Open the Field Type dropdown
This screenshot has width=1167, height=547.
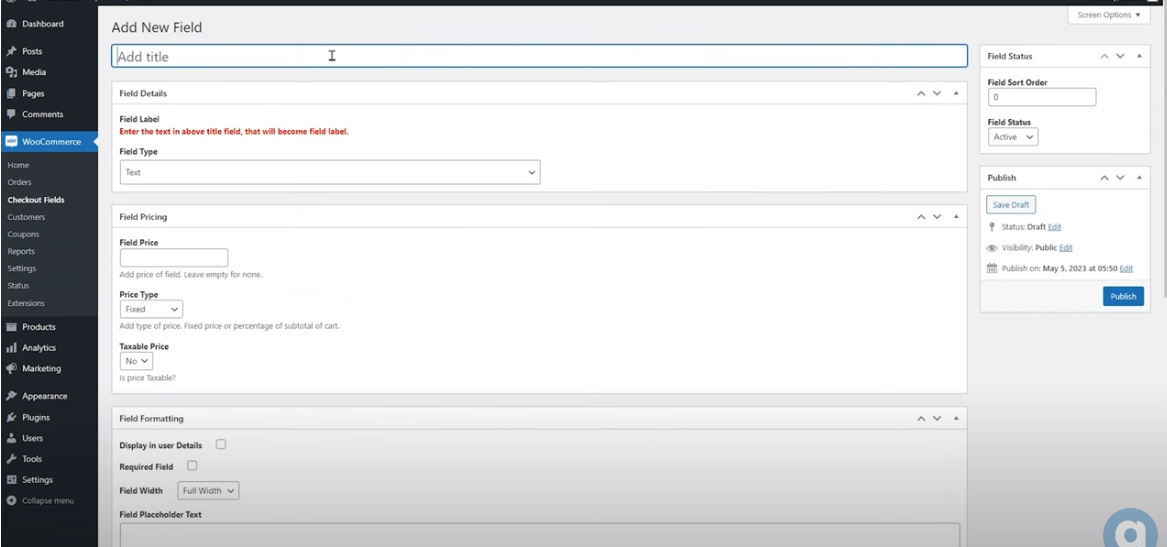click(x=330, y=172)
